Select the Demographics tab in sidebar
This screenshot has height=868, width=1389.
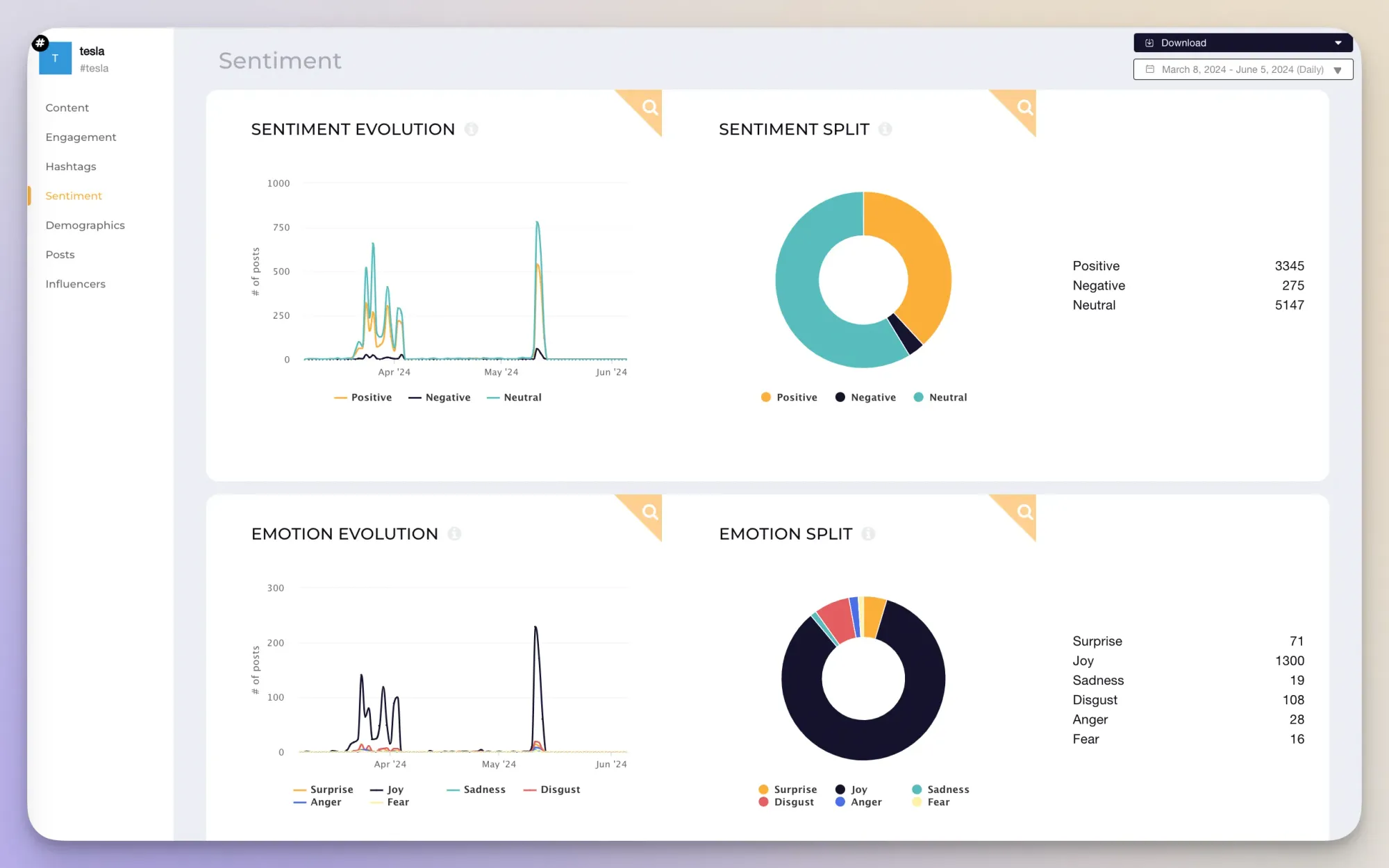[x=85, y=224]
